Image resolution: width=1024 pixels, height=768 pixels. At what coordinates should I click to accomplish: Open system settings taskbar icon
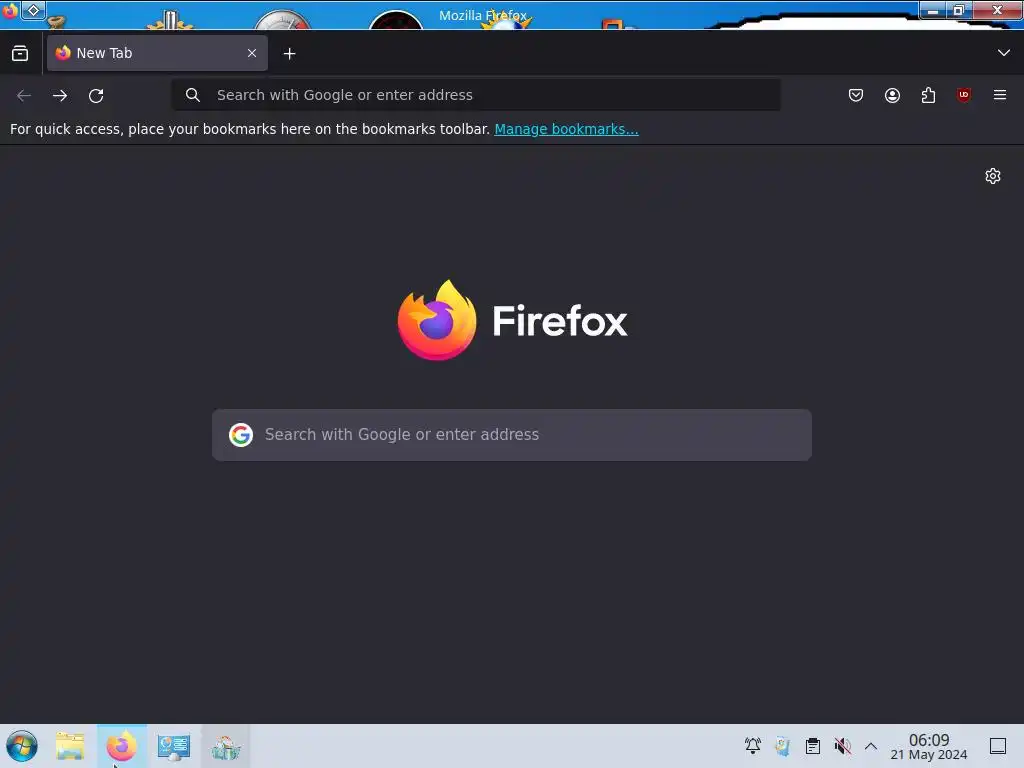pyautogui.click(x=174, y=746)
